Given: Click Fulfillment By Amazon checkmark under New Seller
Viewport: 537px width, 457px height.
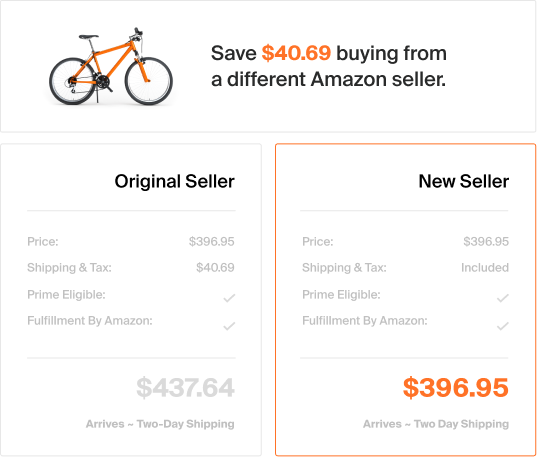Looking at the screenshot, I should 502,326.
